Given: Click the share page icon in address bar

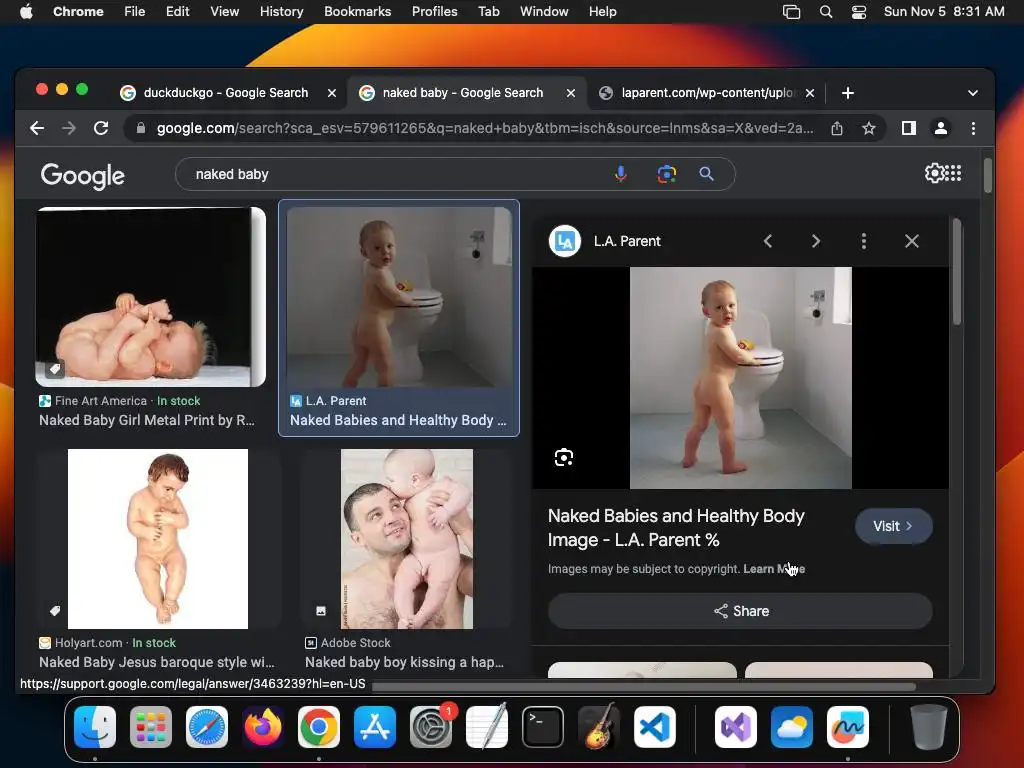Looking at the screenshot, I should click(x=837, y=129).
